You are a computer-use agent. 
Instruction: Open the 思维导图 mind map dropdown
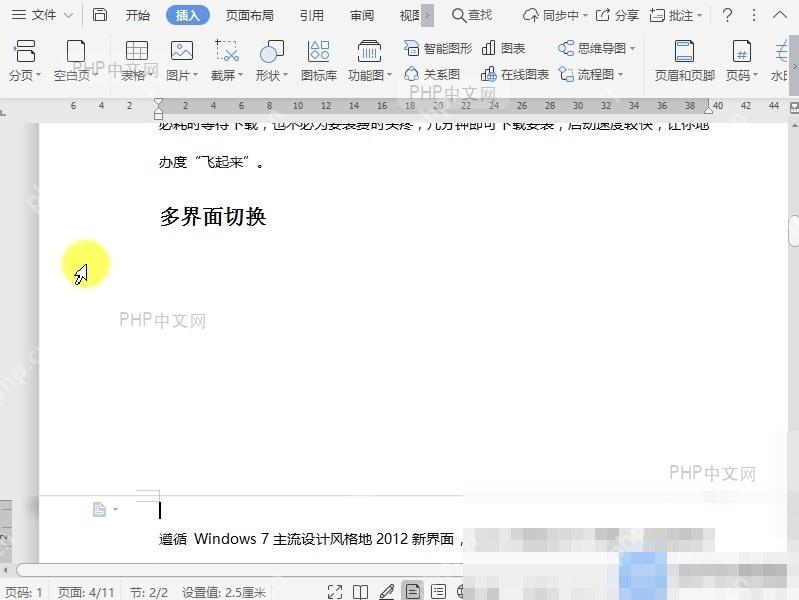coord(596,48)
